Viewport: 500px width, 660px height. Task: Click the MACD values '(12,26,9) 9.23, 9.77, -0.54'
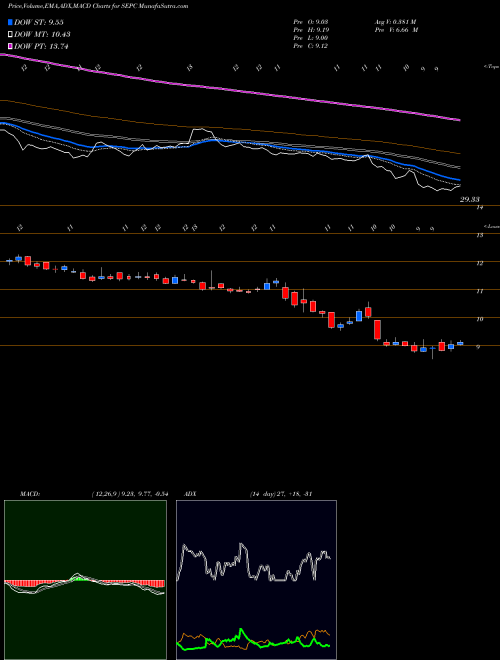pyautogui.click(x=130, y=494)
